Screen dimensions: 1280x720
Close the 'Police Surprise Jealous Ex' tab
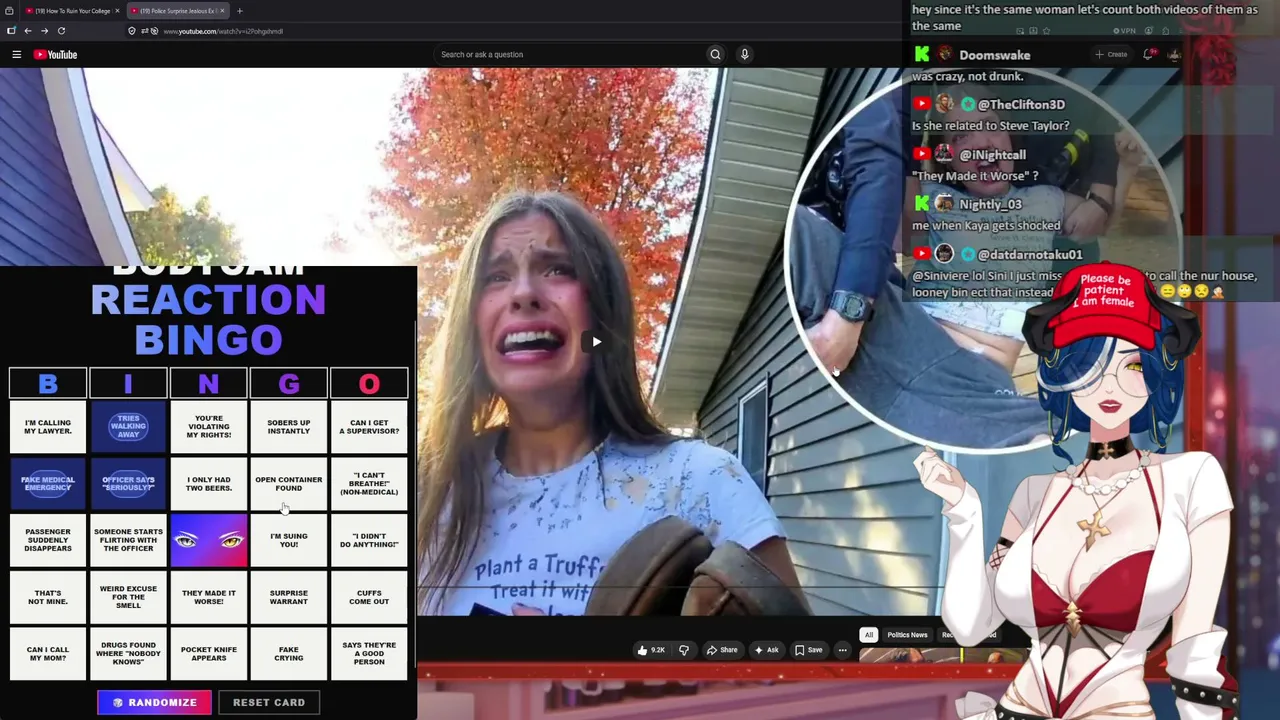(222, 11)
